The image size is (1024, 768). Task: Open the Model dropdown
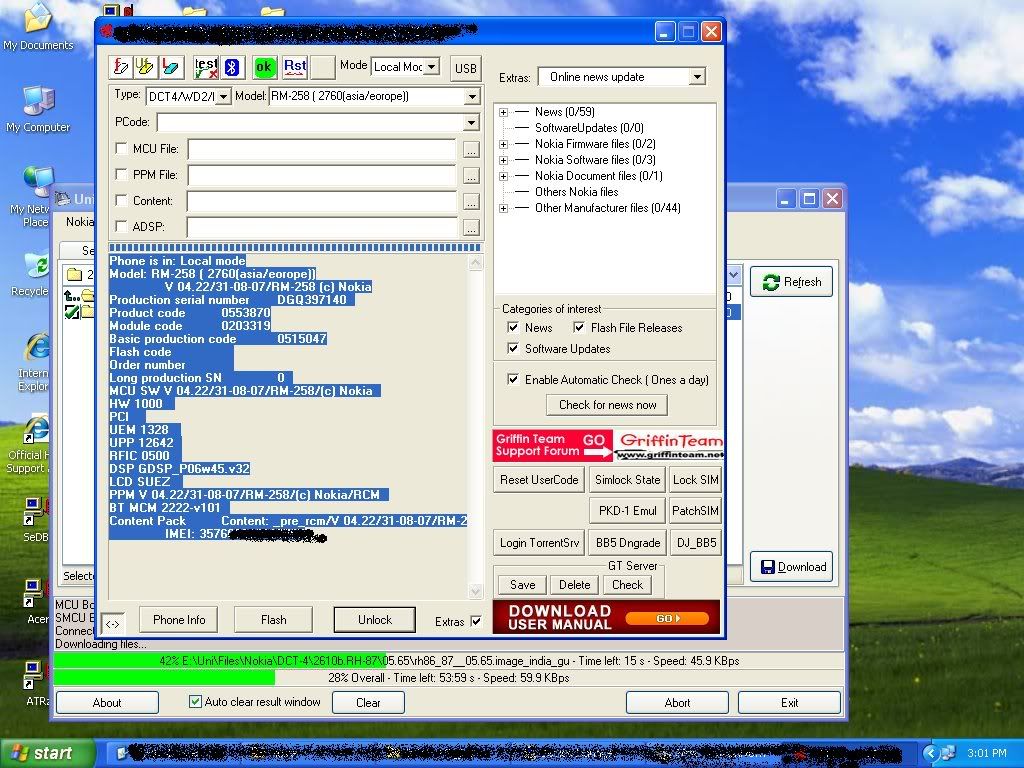click(x=472, y=97)
